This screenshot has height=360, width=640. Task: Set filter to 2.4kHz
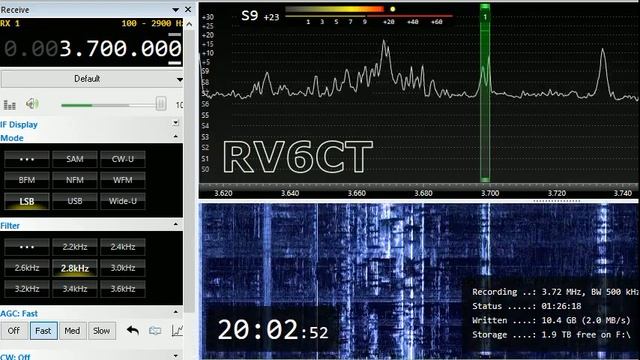pos(122,247)
